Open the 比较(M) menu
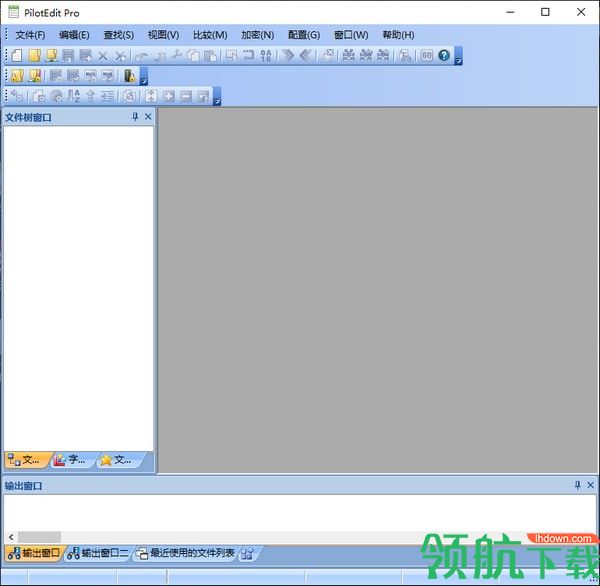Screen dimensions: 600x586 [x=210, y=35]
